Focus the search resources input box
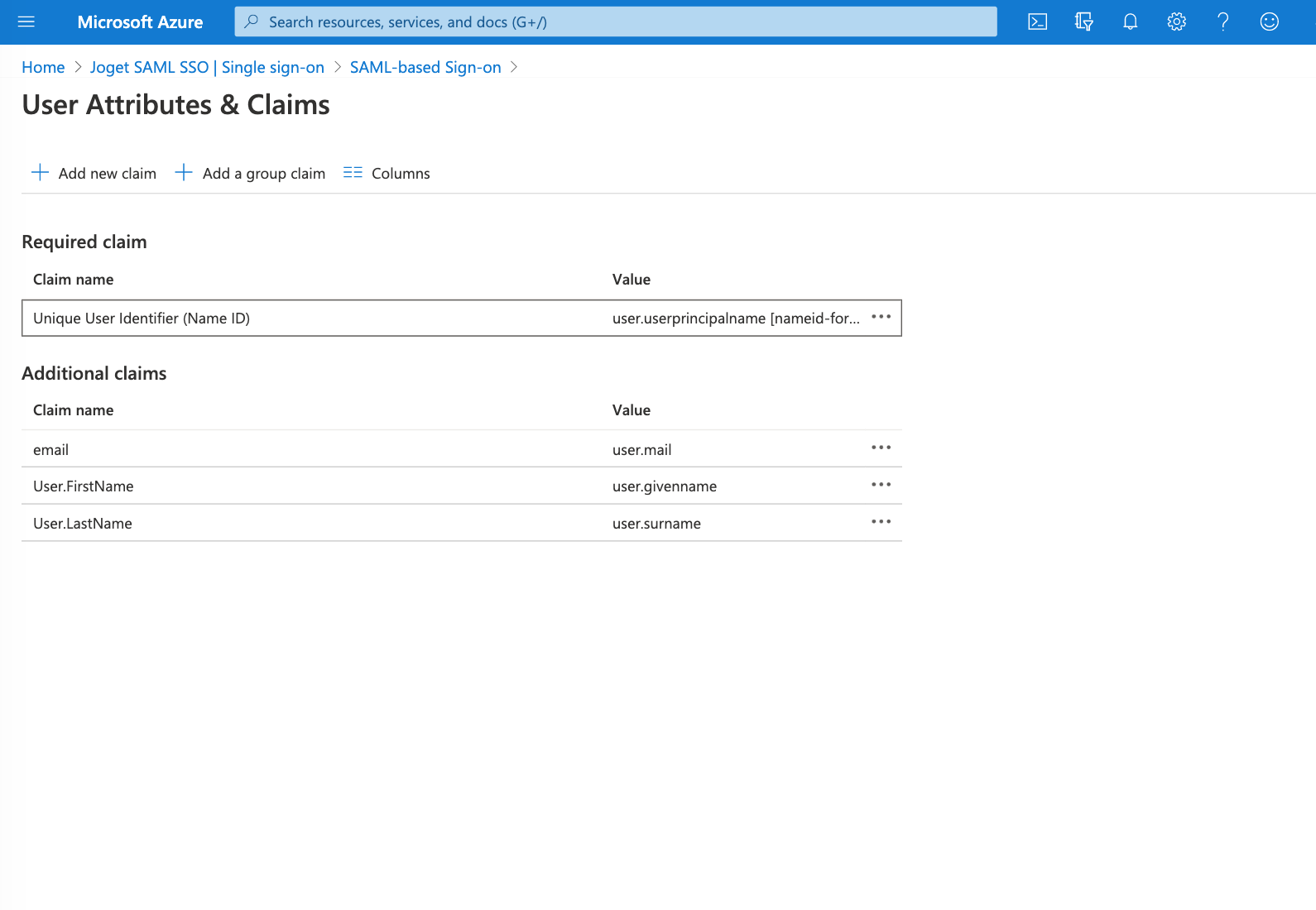The height and width of the screenshot is (910, 1316). pos(616,22)
